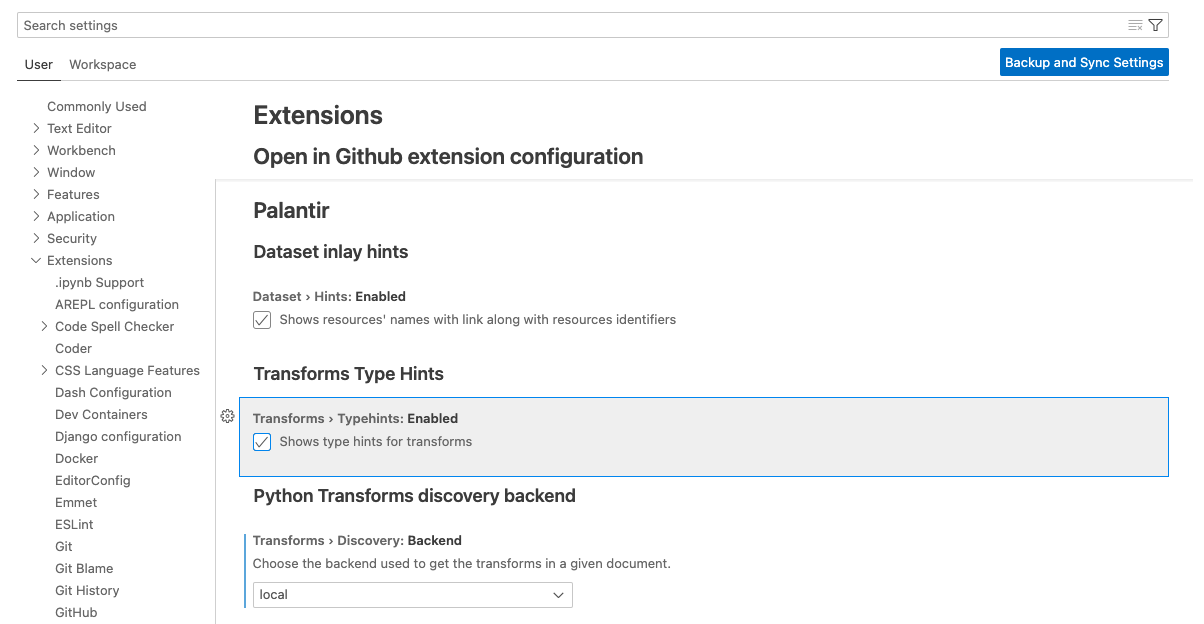Viewport: 1204px width, 624px height.
Task: Open ESLint extension settings
Action: pyautogui.click(x=74, y=524)
